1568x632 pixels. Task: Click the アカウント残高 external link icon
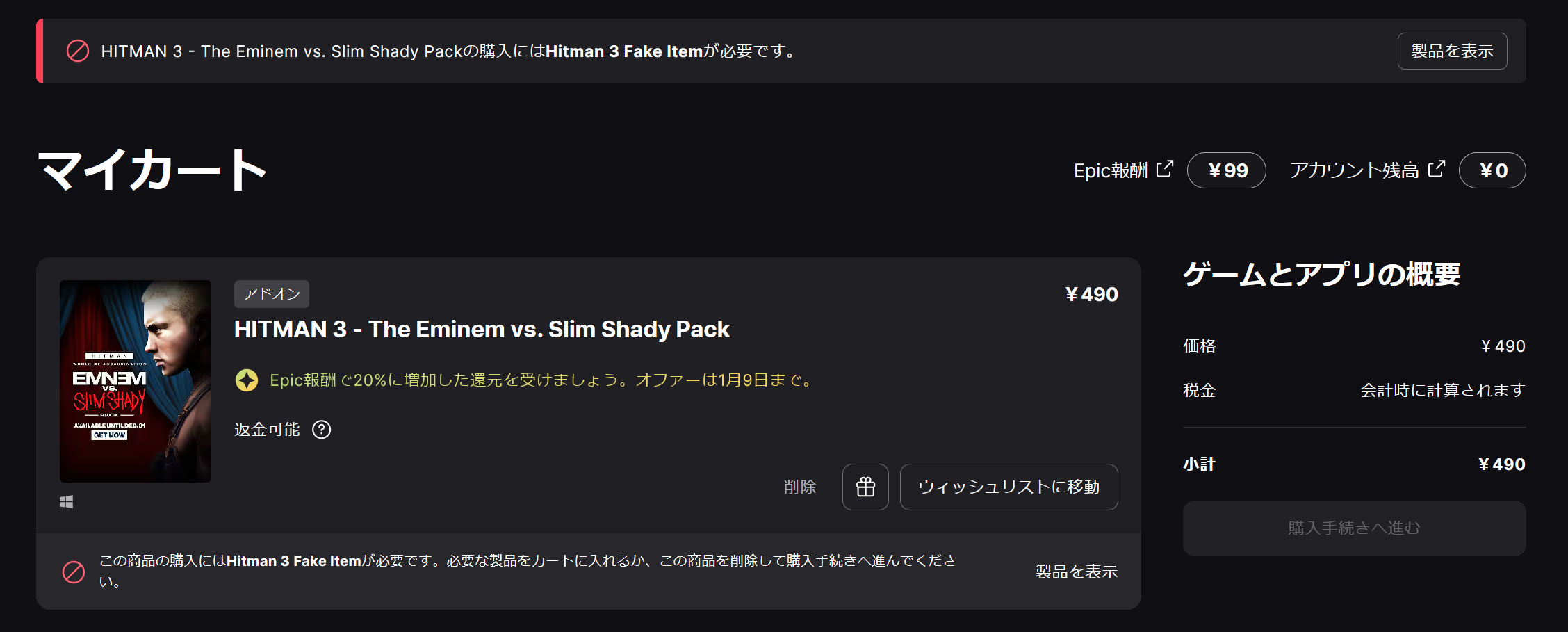pyautogui.click(x=1436, y=169)
